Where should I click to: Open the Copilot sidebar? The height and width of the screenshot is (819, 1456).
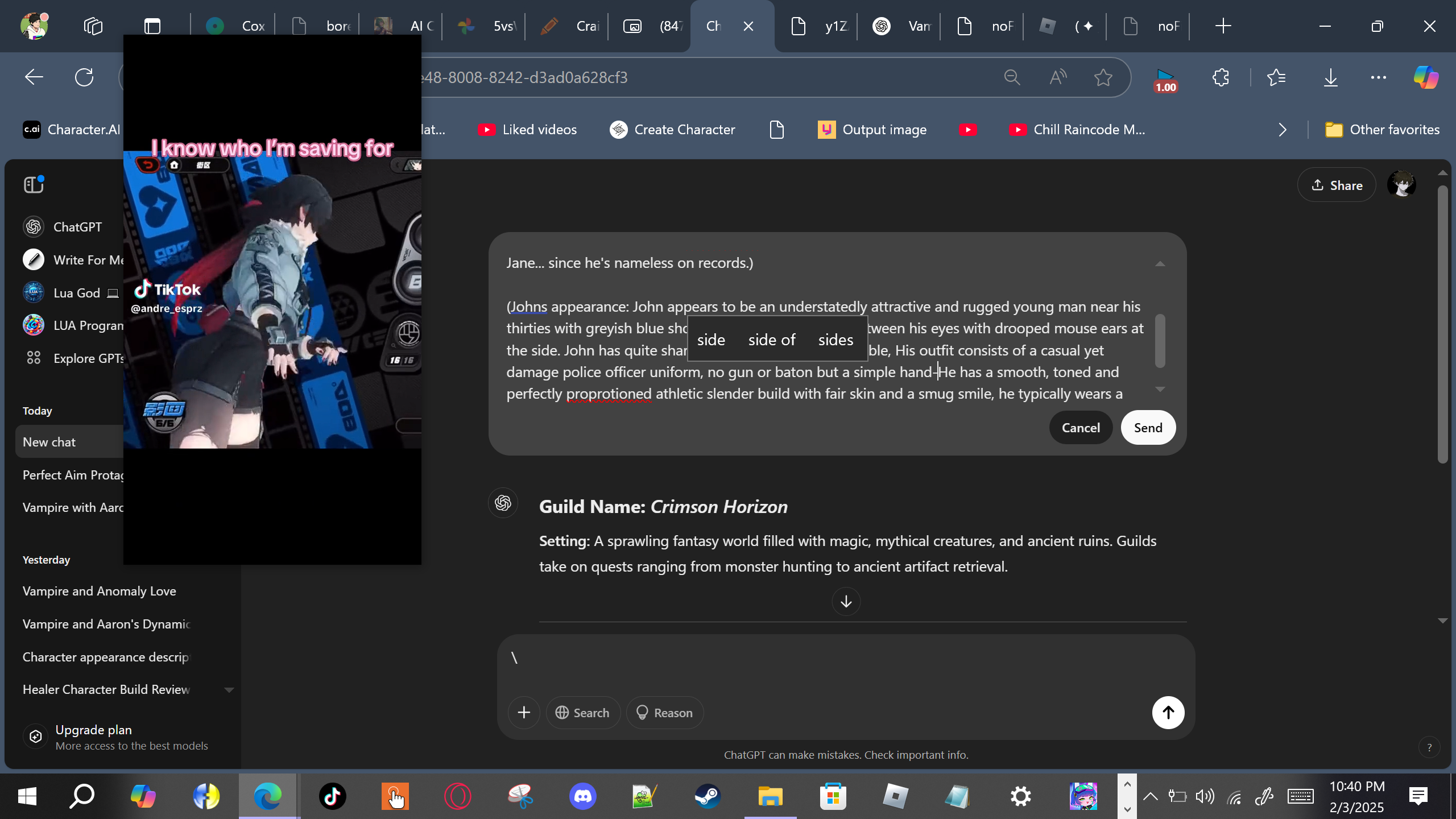click(x=1426, y=77)
